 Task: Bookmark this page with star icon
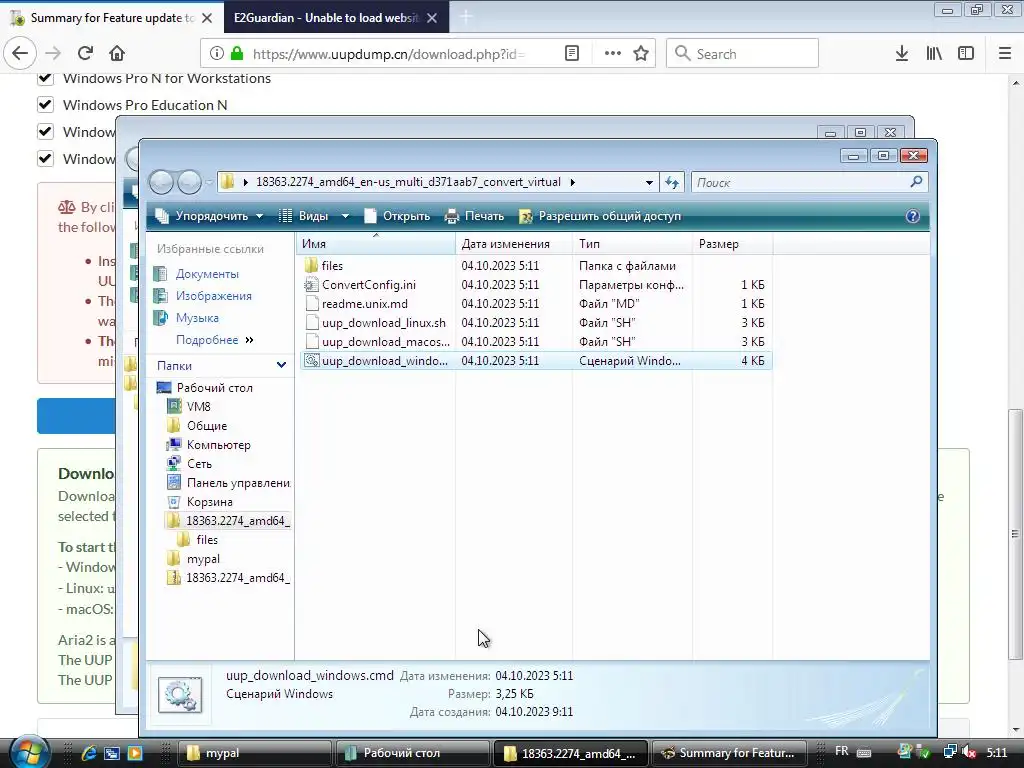point(641,54)
